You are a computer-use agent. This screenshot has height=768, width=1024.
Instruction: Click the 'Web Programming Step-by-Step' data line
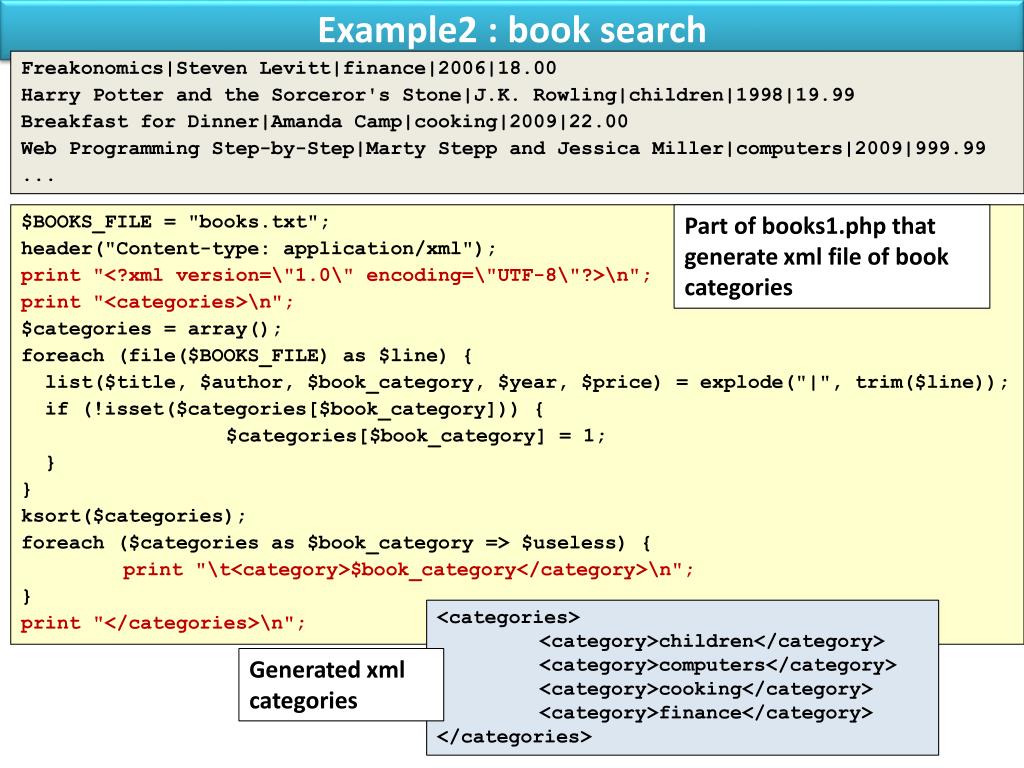tap(503, 148)
